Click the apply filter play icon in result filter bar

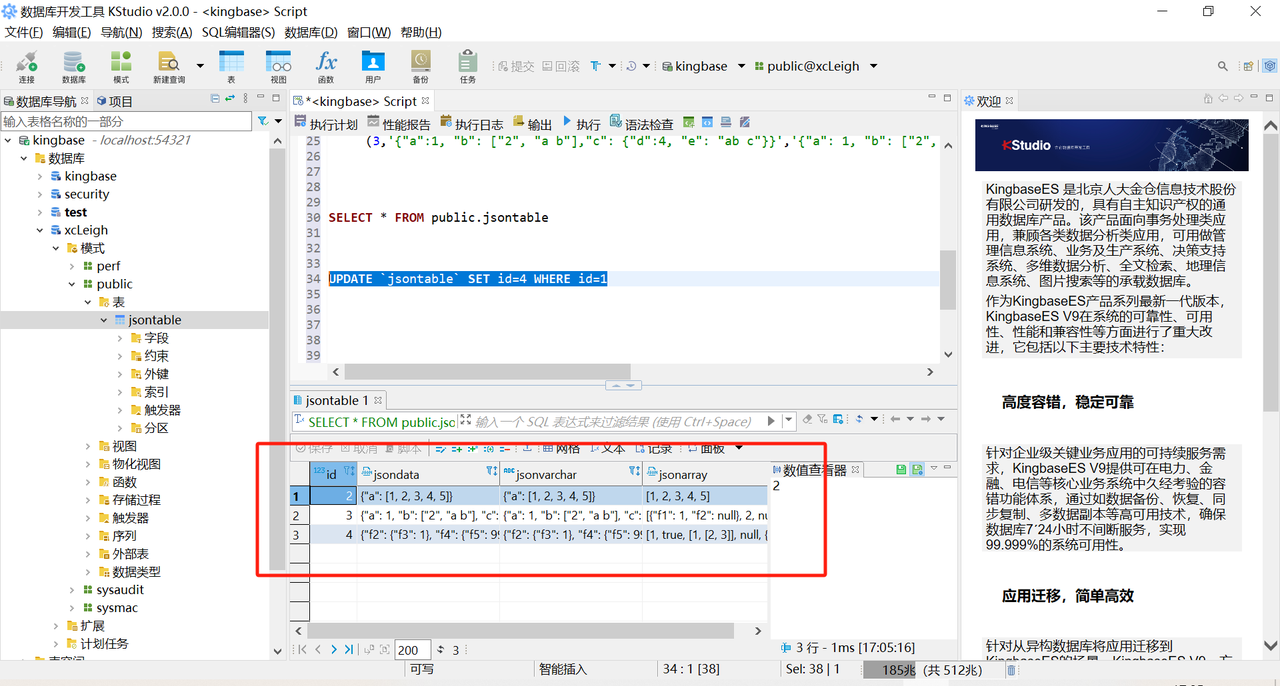pyautogui.click(x=771, y=421)
